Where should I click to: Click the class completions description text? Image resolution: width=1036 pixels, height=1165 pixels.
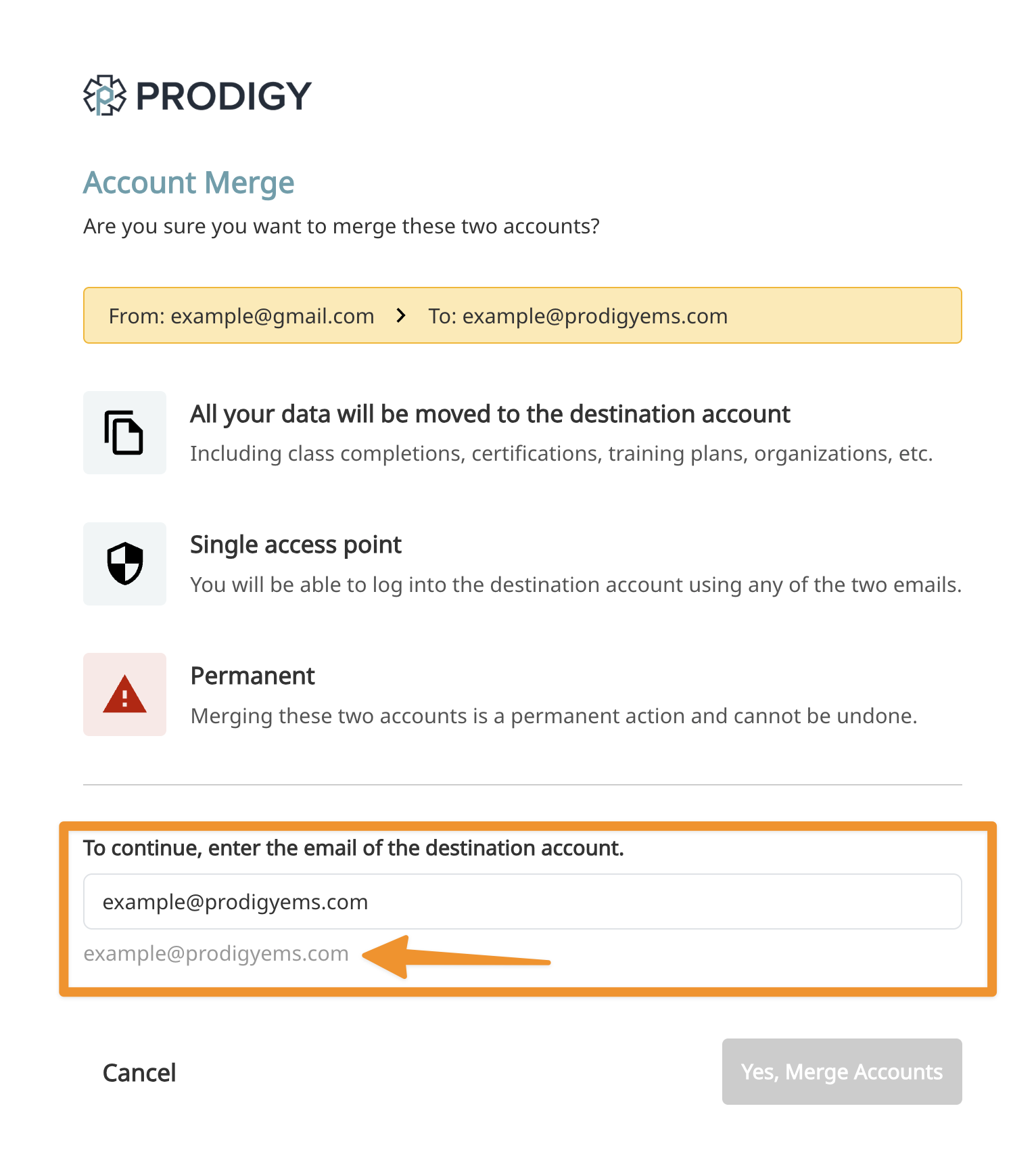561,453
